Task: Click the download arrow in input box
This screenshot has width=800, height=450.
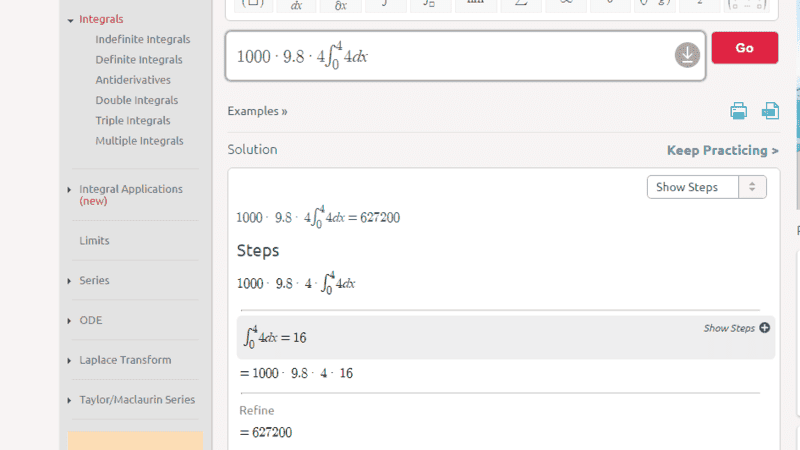Action: point(686,56)
